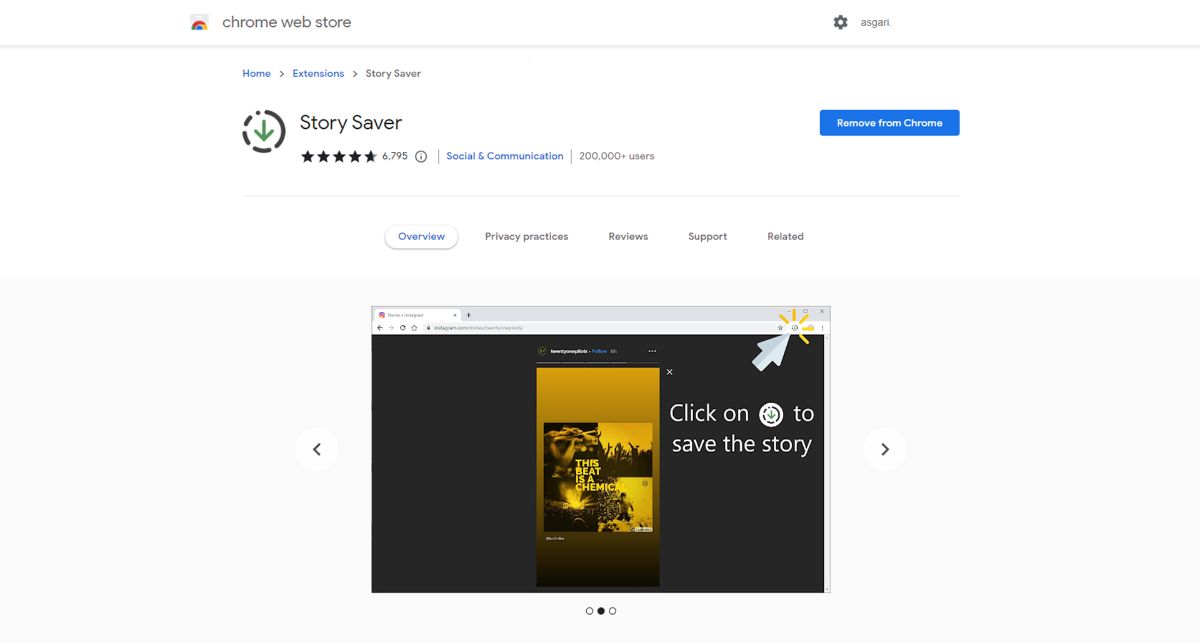Click the asgari account name
Viewport: 1200px width, 644px height.
pyautogui.click(x=876, y=22)
